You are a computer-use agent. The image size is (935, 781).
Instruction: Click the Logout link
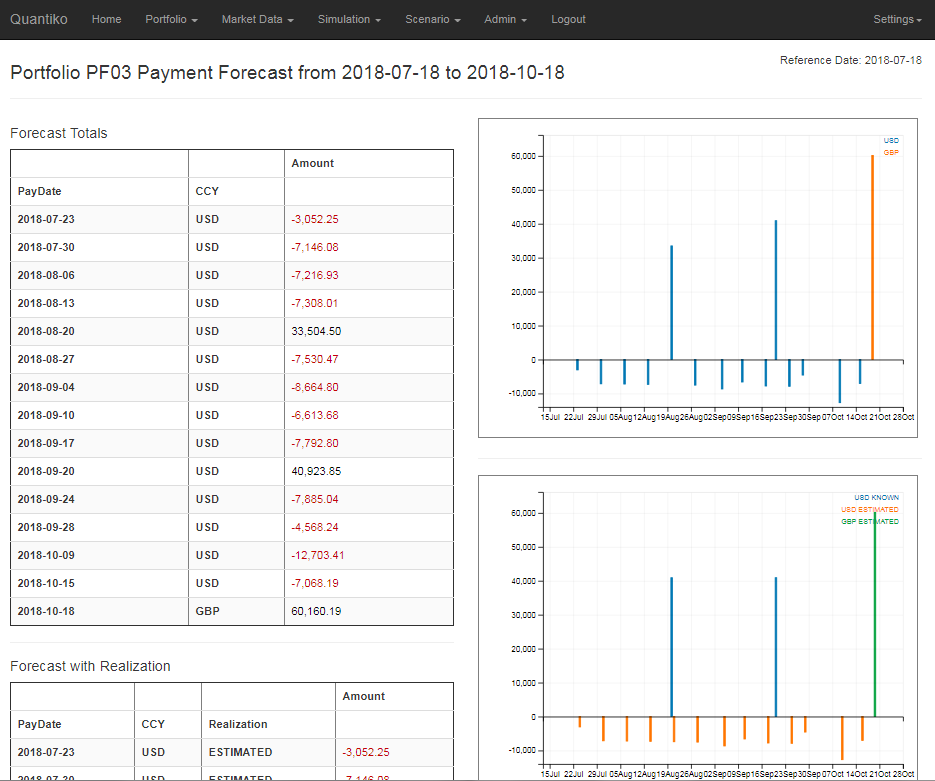pyautogui.click(x=568, y=19)
